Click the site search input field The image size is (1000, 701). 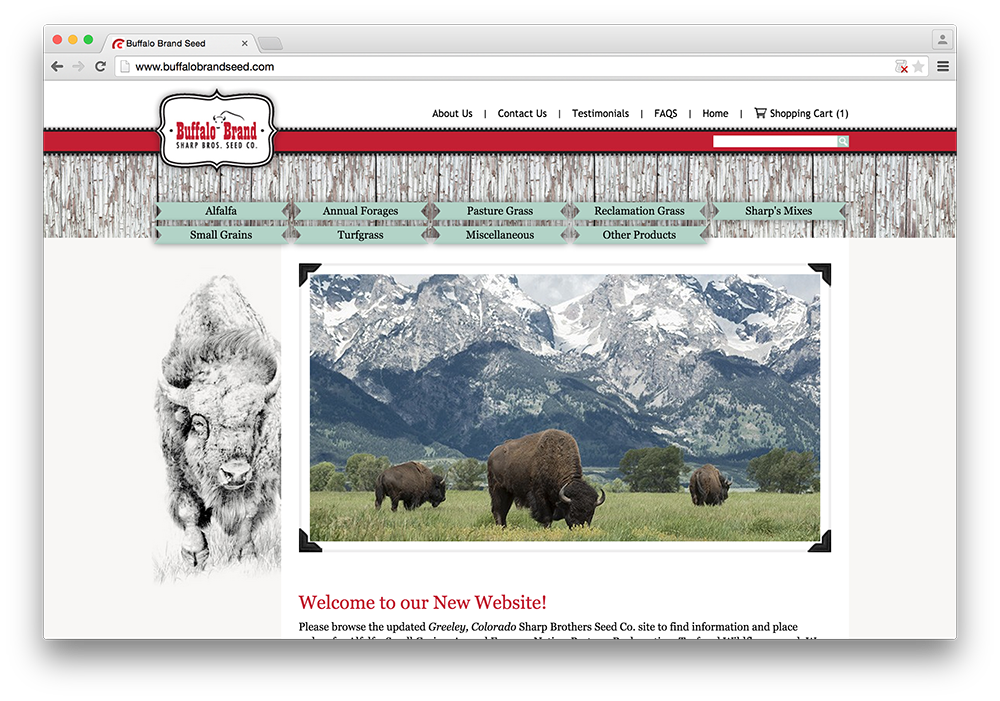coord(774,142)
